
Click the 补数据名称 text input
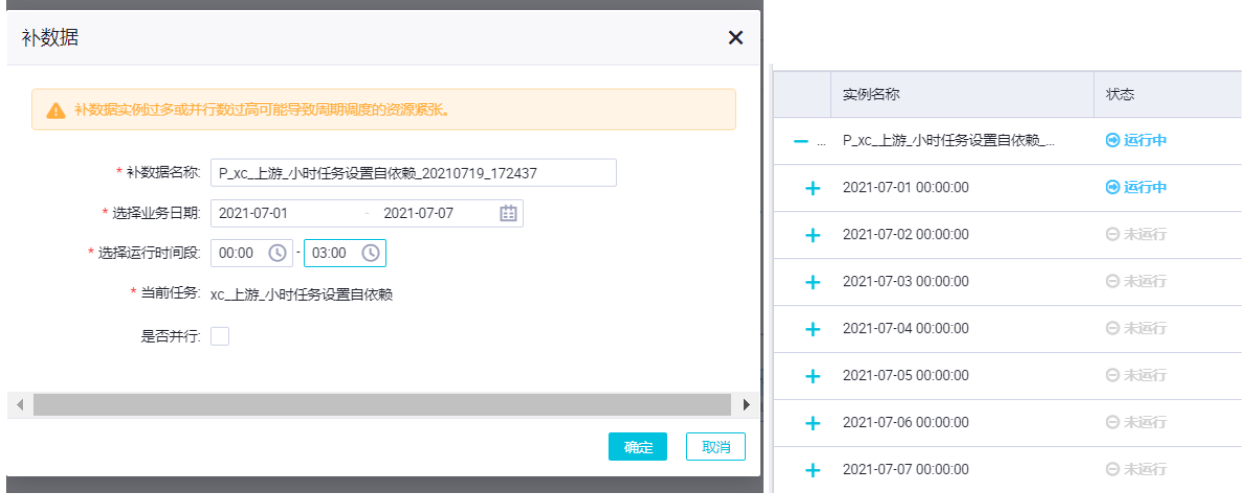pyautogui.click(x=413, y=172)
